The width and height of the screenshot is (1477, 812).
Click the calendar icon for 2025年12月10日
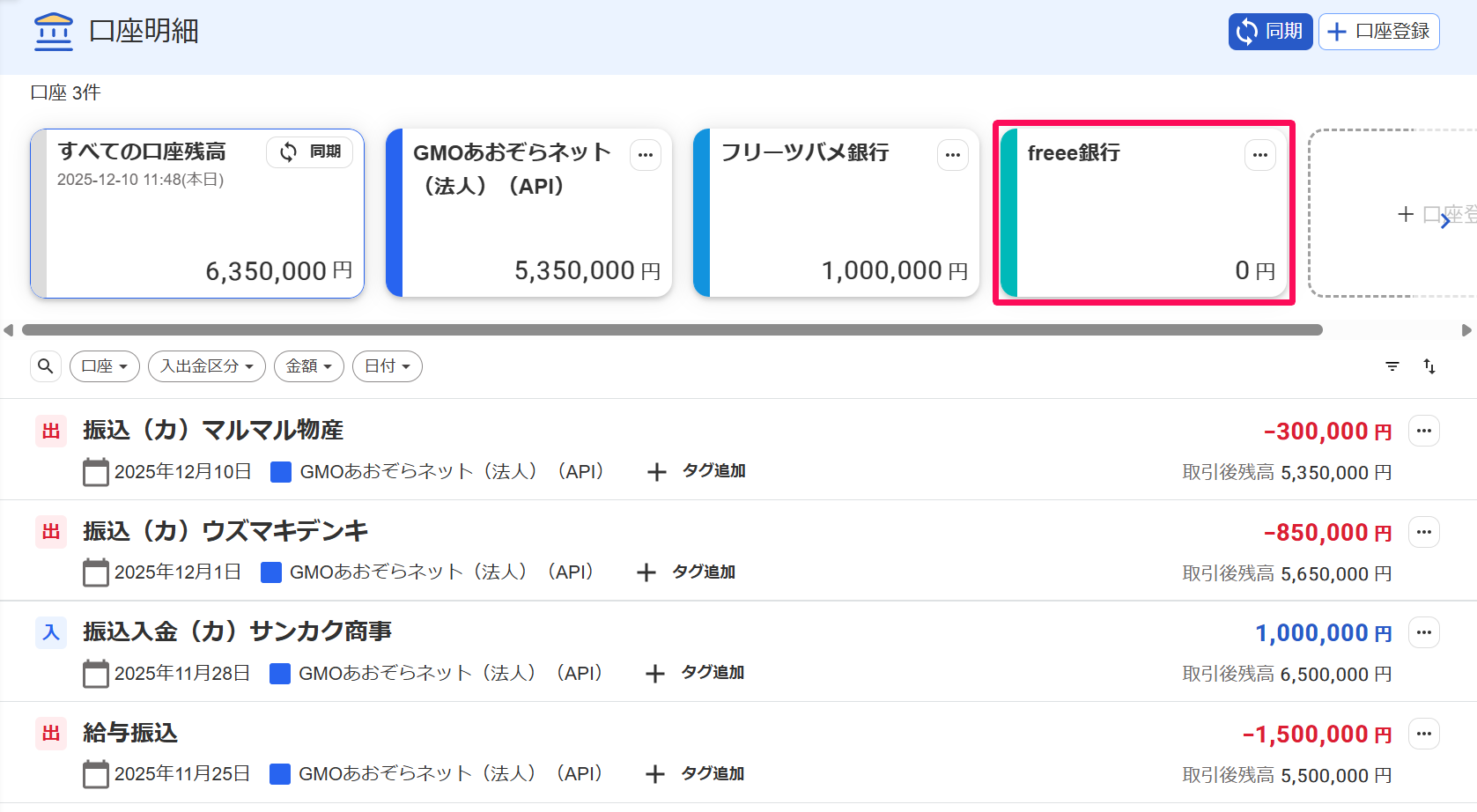(x=96, y=472)
